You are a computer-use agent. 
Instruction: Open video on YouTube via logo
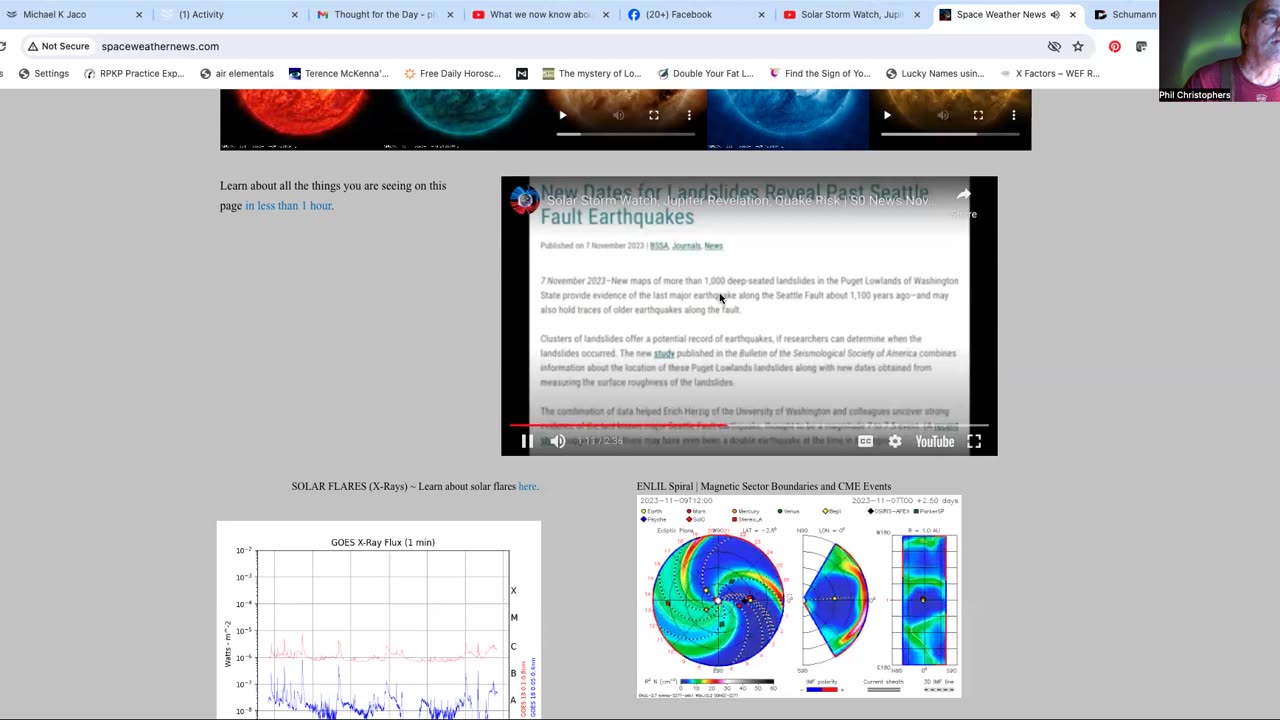(x=934, y=441)
